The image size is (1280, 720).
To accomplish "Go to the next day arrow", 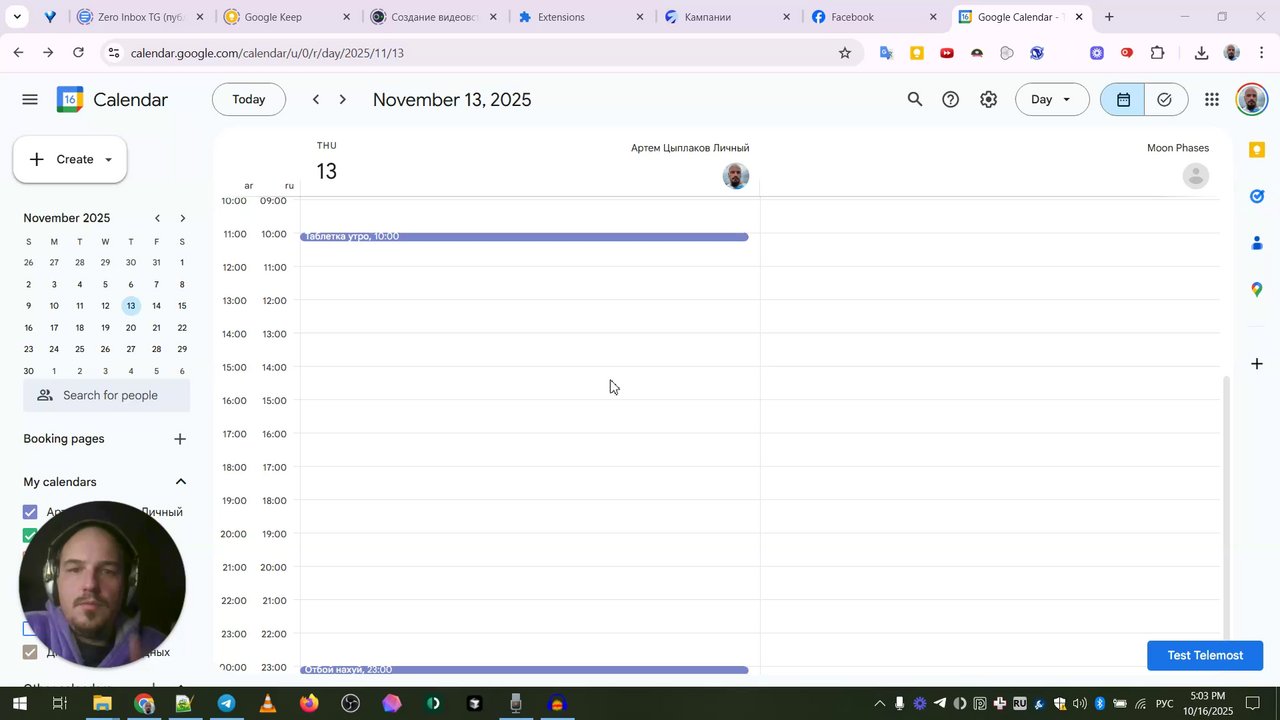I will [x=343, y=99].
